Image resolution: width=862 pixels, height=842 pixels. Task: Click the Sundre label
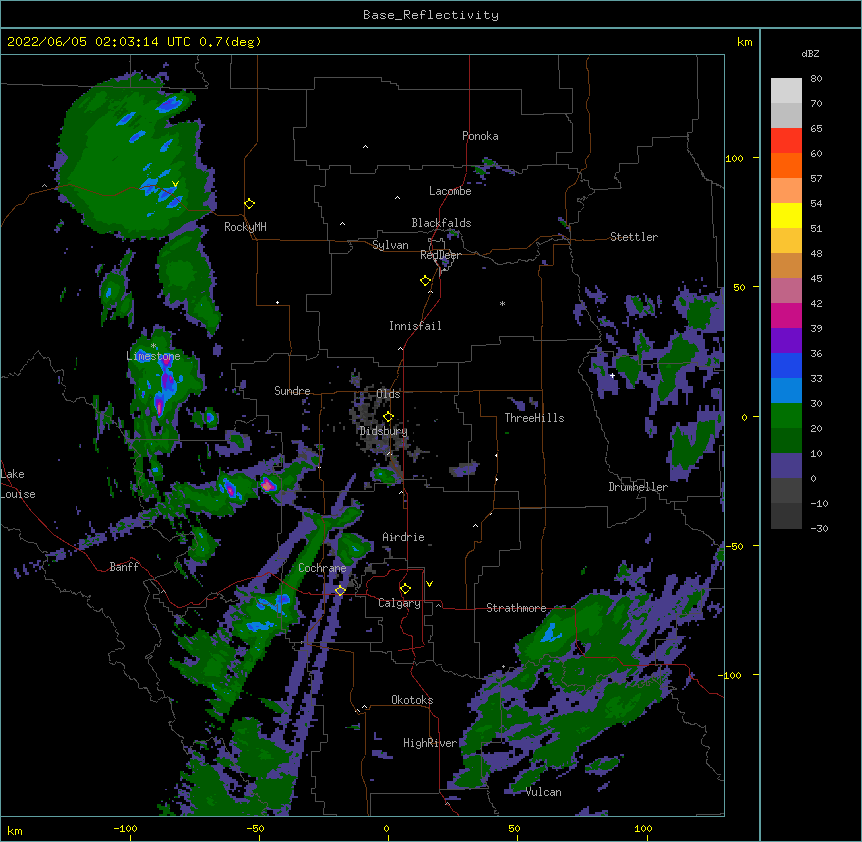292,391
